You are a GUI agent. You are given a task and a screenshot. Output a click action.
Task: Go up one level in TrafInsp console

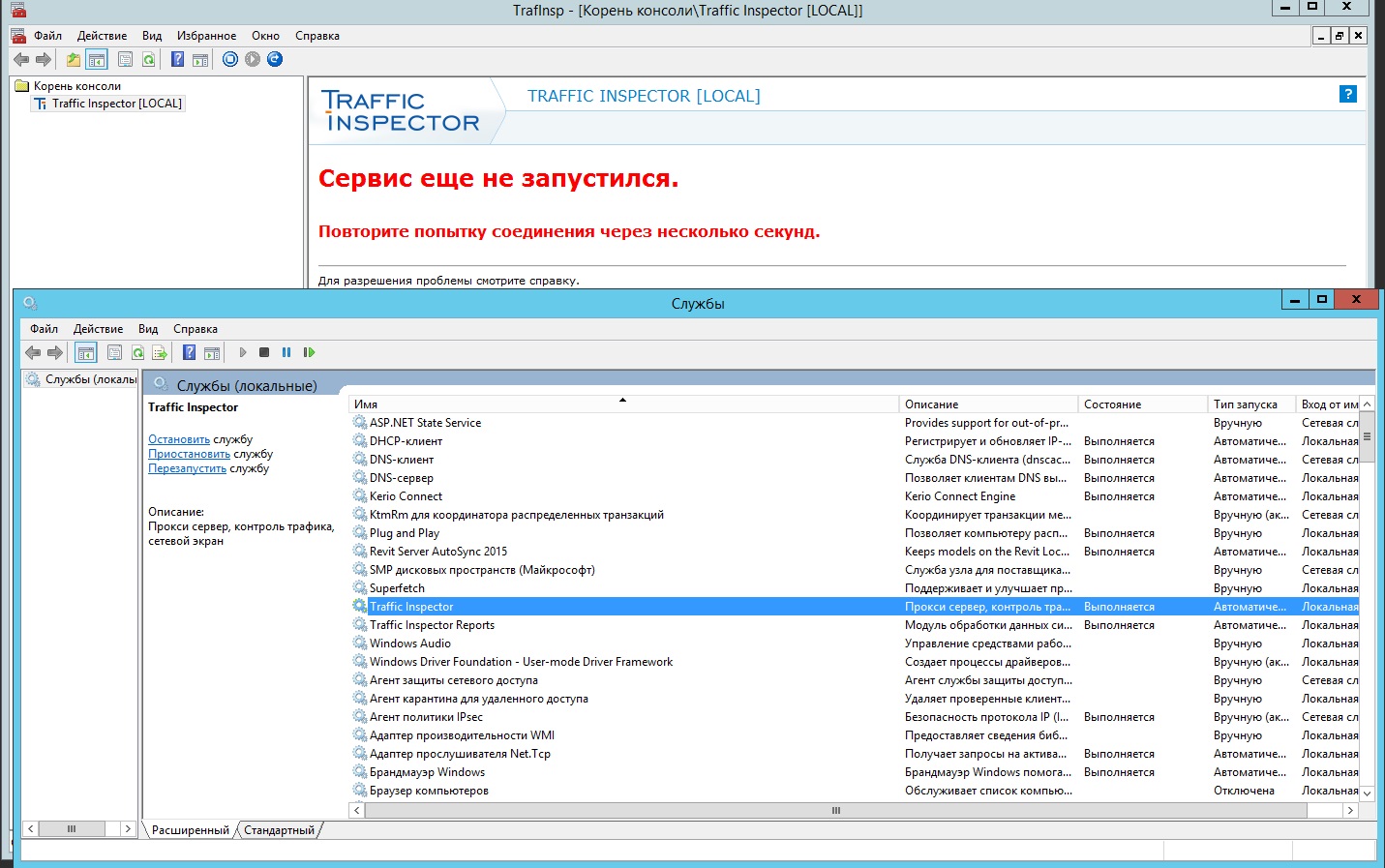click(x=74, y=59)
